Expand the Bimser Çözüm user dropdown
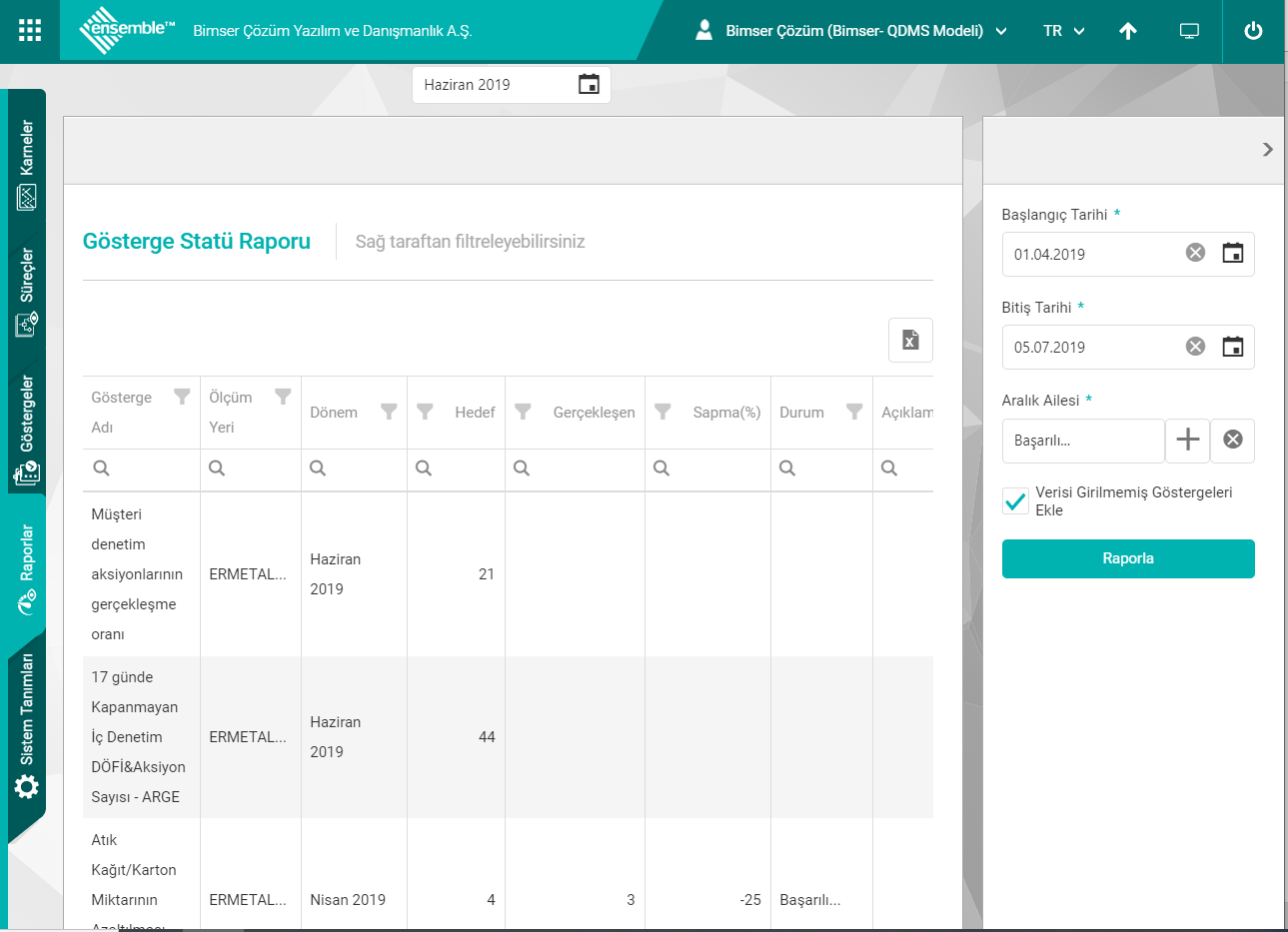 coord(851,31)
